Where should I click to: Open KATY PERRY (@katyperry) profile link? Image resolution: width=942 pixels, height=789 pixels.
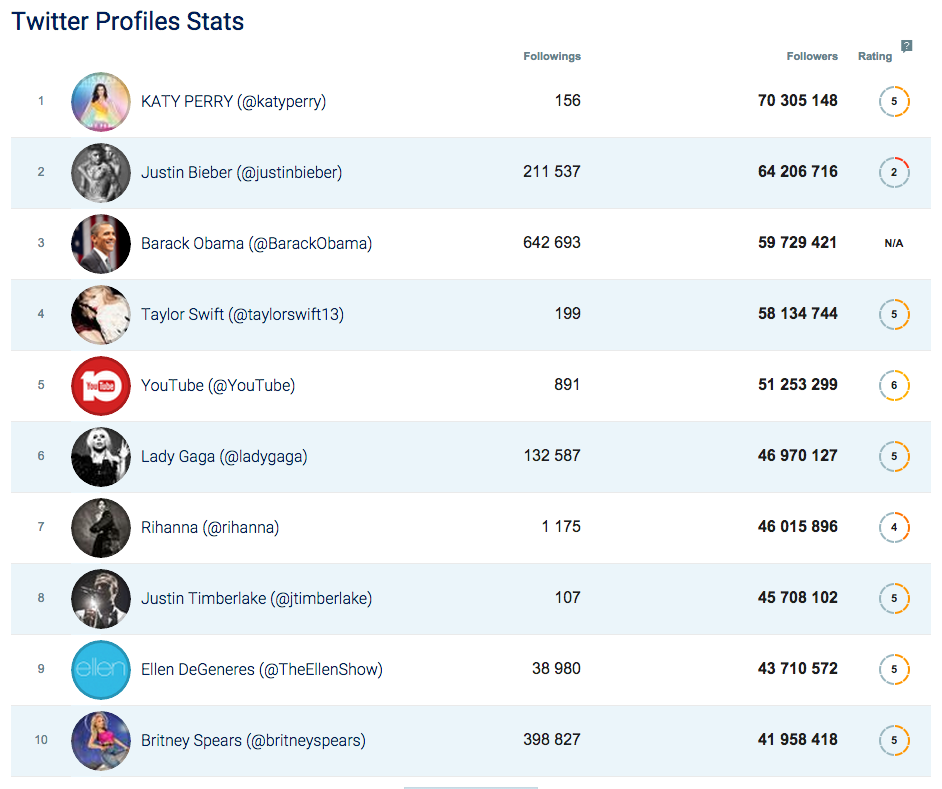point(234,102)
